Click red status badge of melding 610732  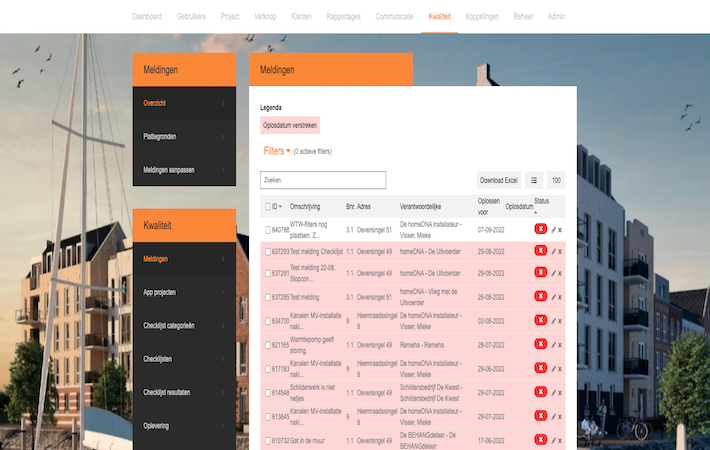pyautogui.click(x=541, y=440)
